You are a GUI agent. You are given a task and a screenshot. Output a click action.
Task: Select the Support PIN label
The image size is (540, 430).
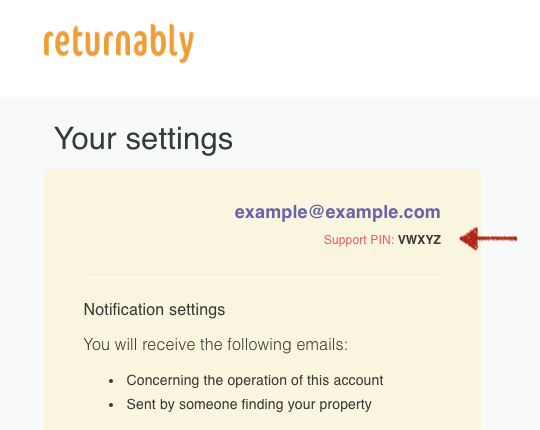pyautogui.click(x=359, y=240)
